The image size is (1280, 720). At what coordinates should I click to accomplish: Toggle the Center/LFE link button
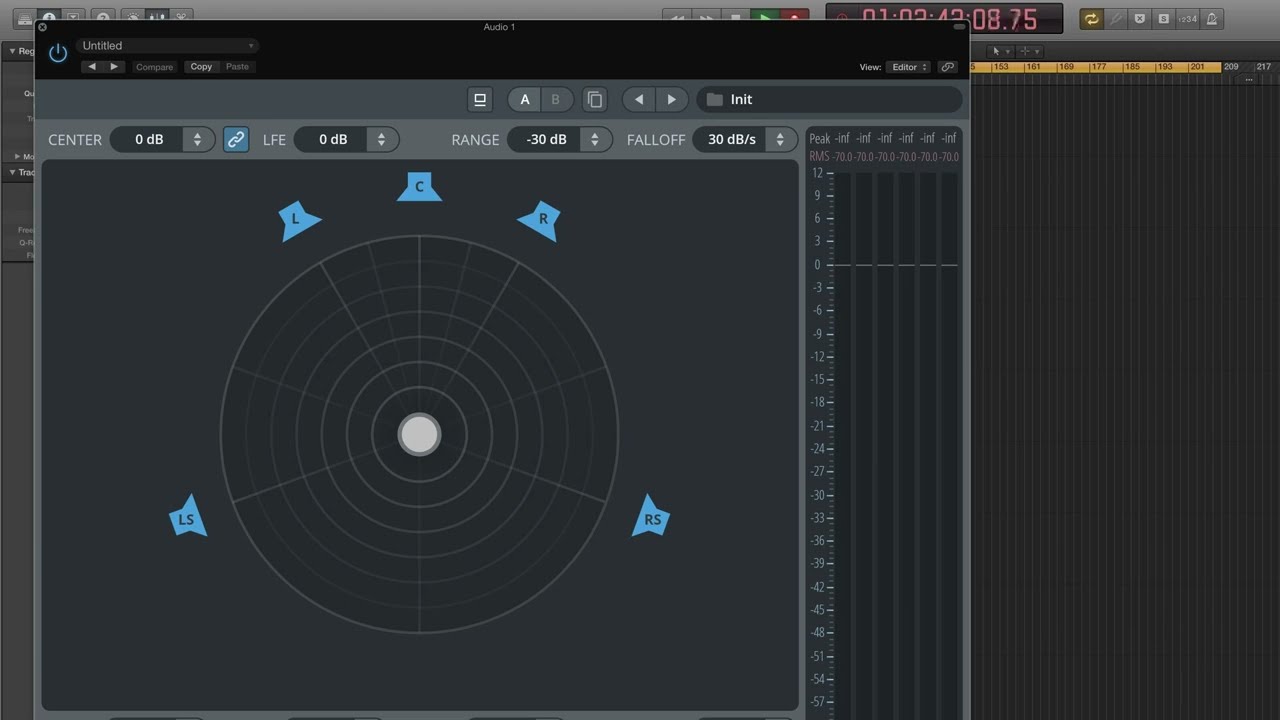tap(236, 140)
